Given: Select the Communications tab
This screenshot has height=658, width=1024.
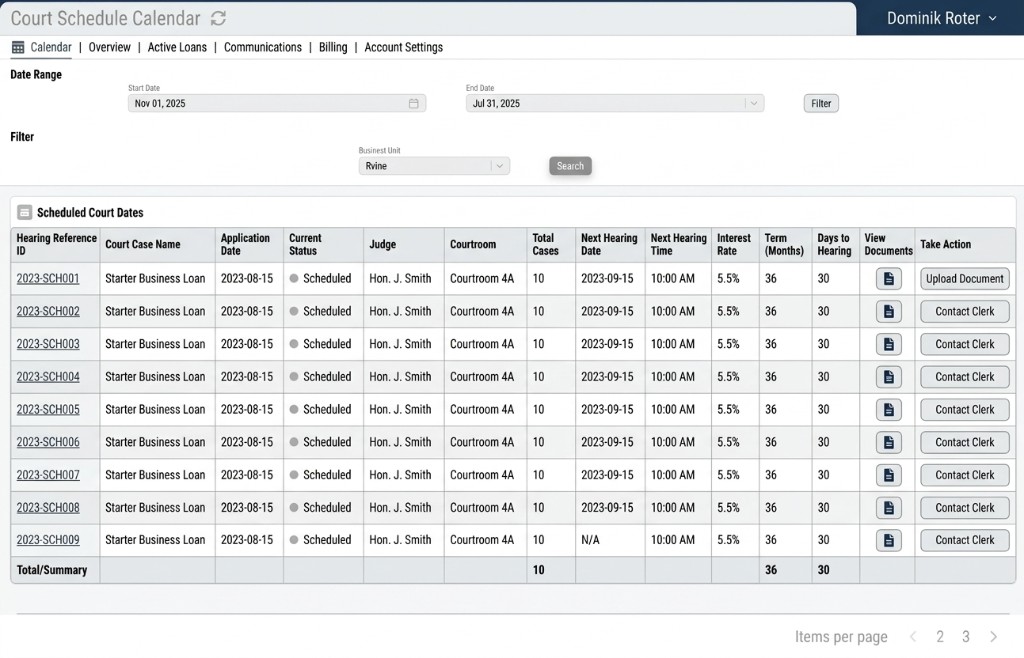Looking at the screenshot, I should 263,47.
